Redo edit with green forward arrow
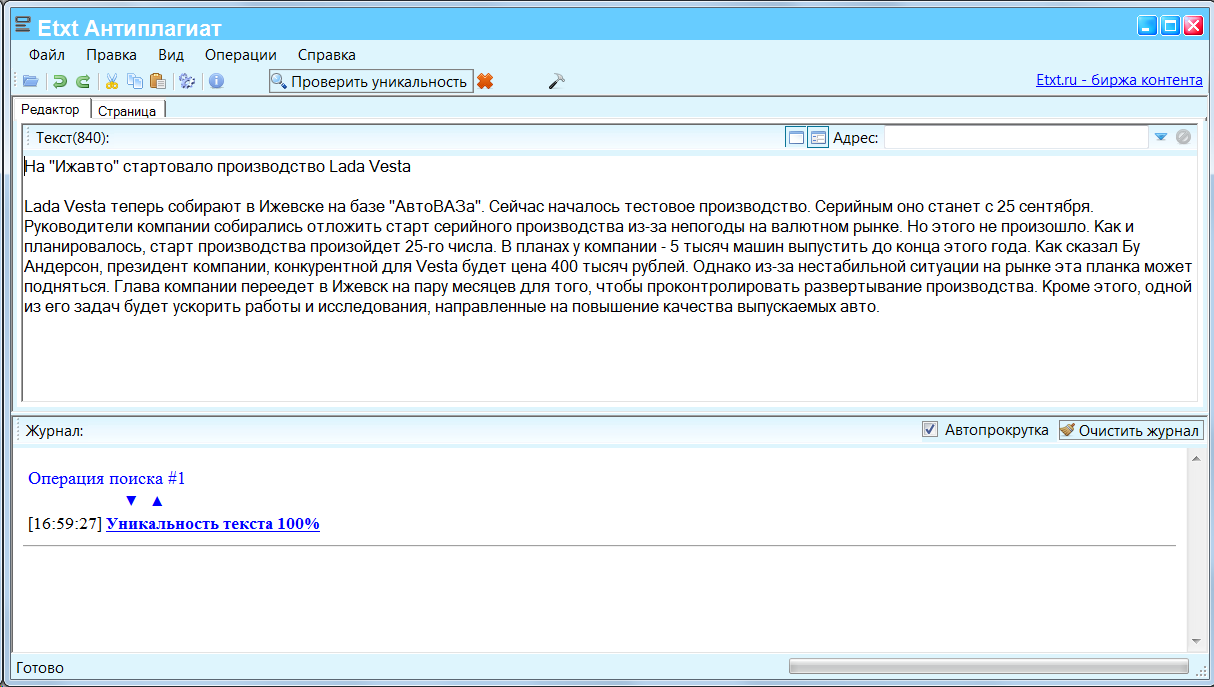This screenshot has width=1214, height=687. tap(84, 82)
